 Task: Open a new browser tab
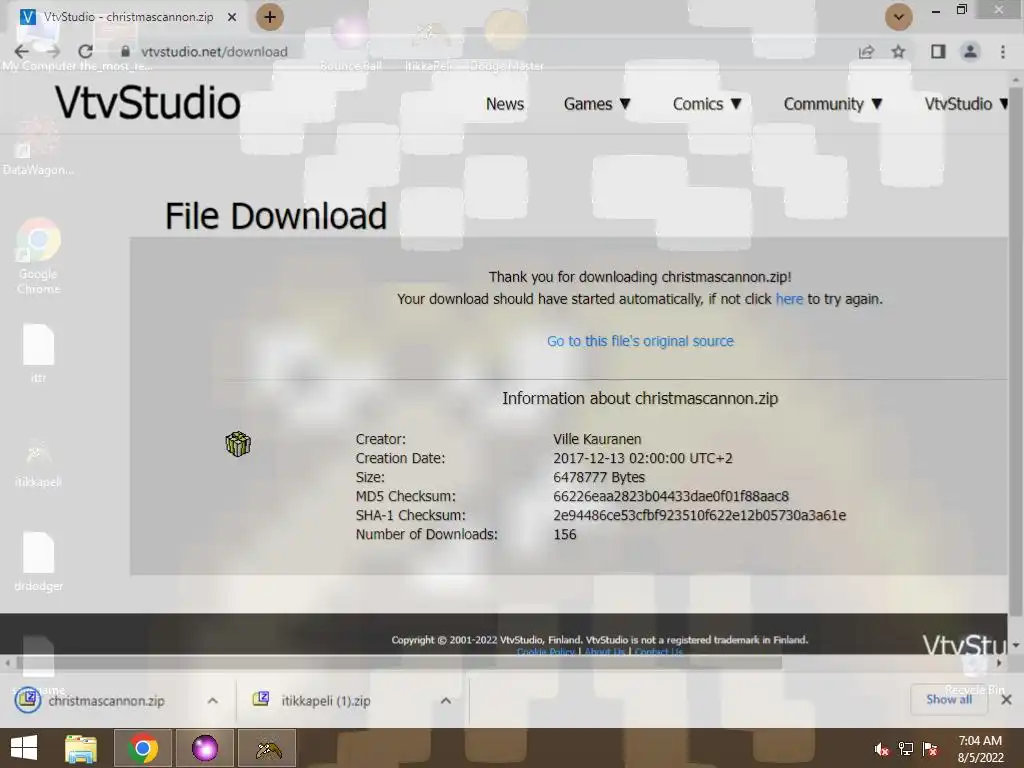270,17
